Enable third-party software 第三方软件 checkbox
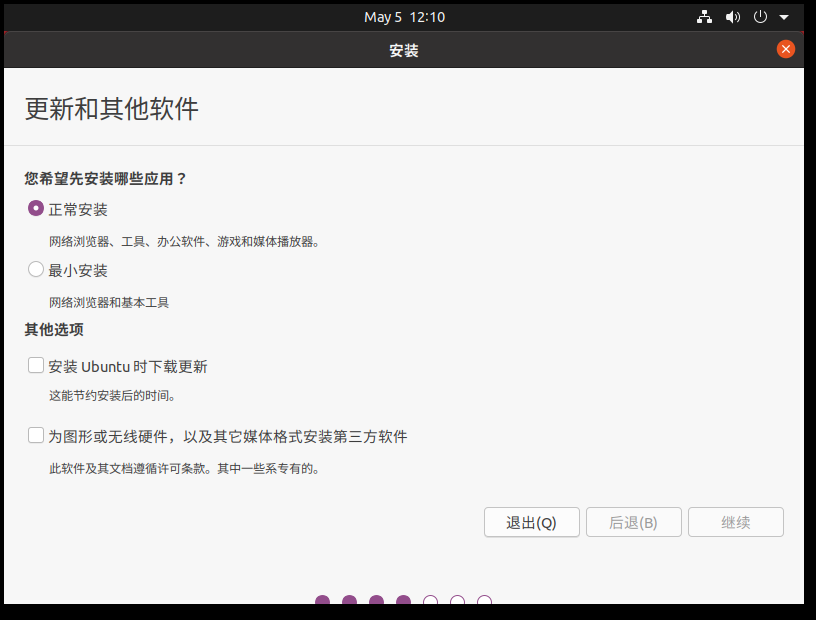The height and width of the screenshot is (620, 816). pyautogui.click(x=36, y=435)
